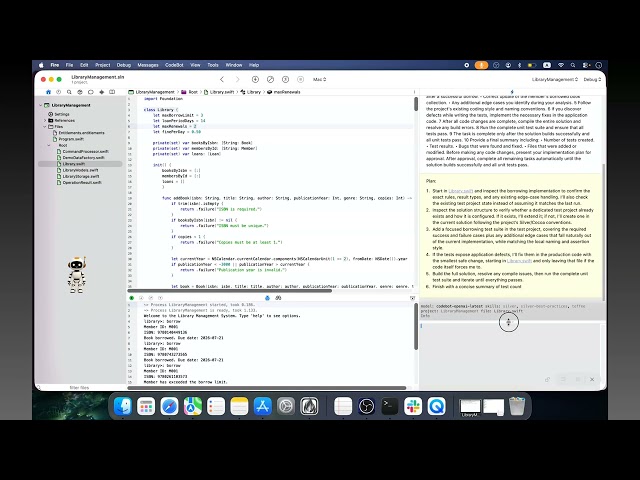Image resolution: width=640 pixels, height=480 pixels.
Task: Open Finder from the Dock
Action: click(122, 406)
